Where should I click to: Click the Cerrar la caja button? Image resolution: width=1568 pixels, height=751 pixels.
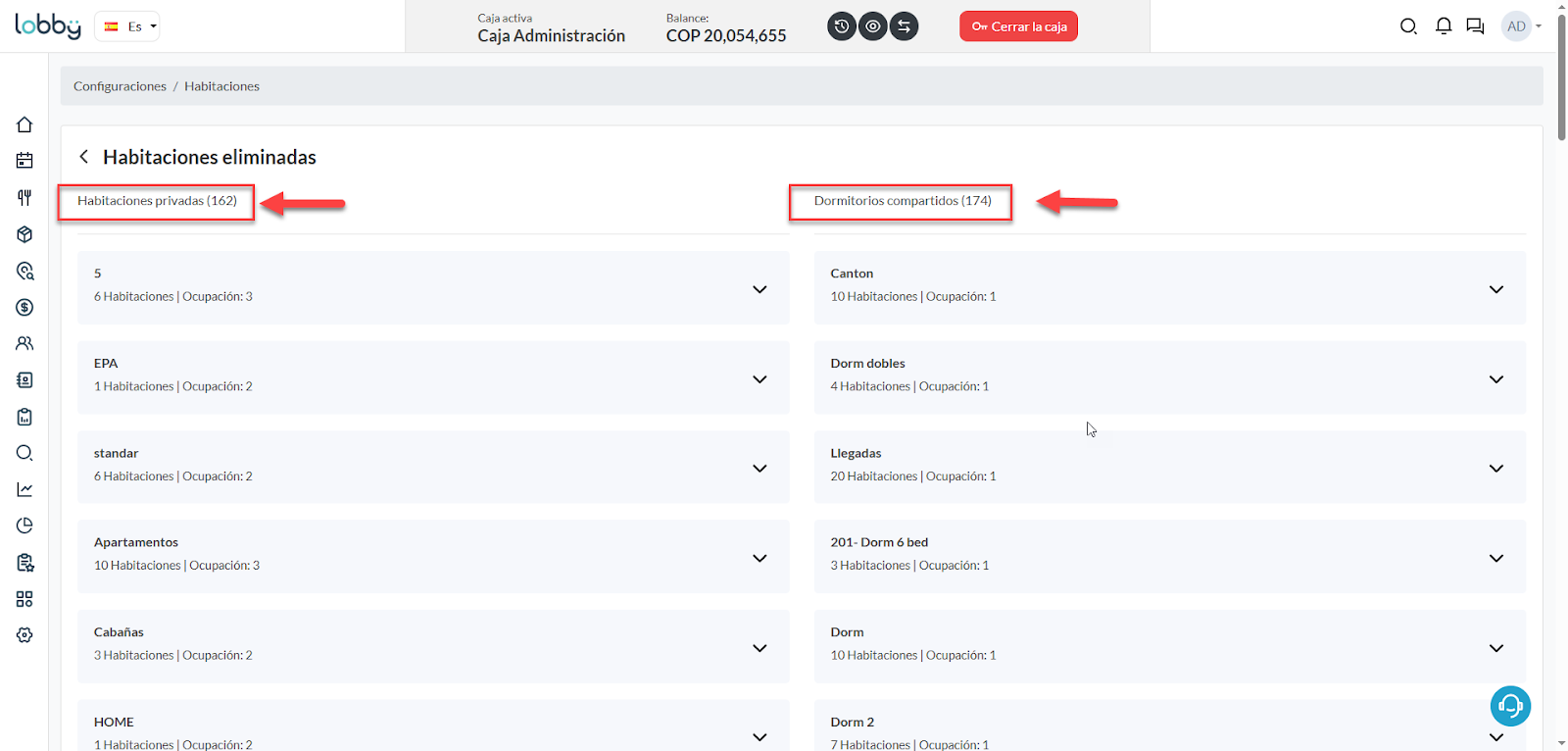(x=1018, y=26)
